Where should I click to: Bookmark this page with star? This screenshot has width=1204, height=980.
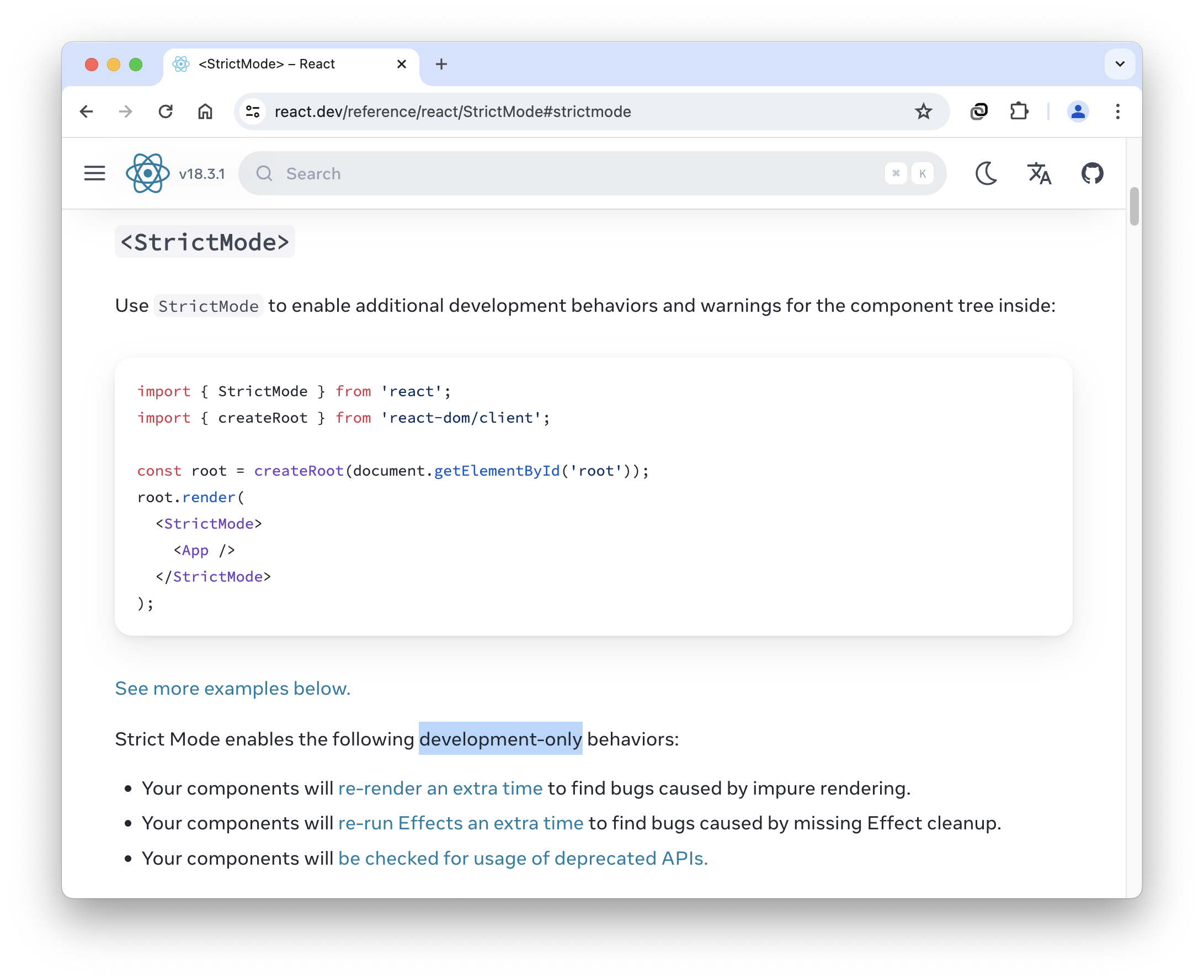pos(923,112)
